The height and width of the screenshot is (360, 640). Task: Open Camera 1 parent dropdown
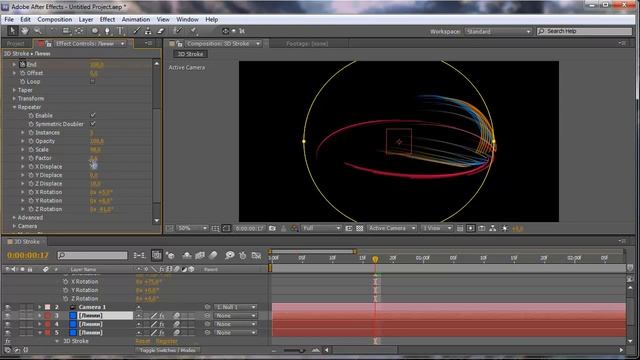(x=235, y=307)
